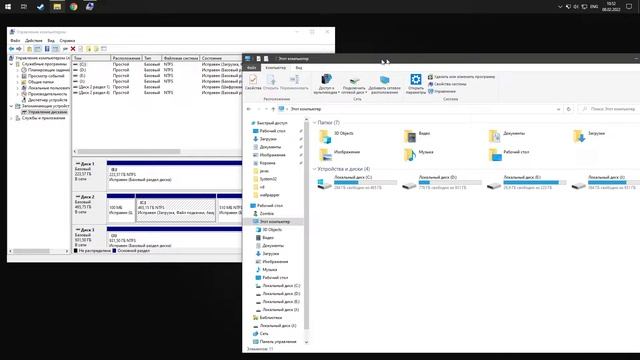The height and width of the screenshot is (360, 640).
Task: Click Удалить или изменить программу
Action: tap(461, 77)
